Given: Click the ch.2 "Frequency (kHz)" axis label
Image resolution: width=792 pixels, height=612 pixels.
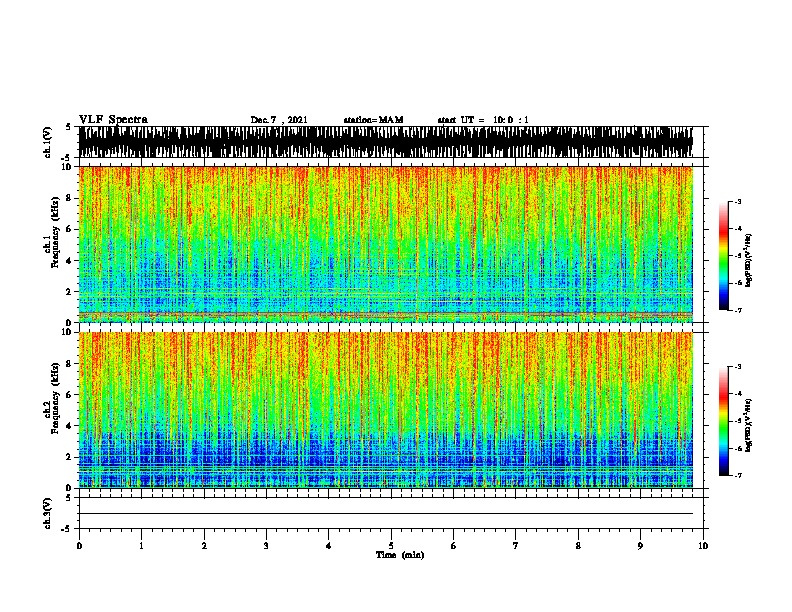Looking at the screenshot, I should tap(55, 398).
